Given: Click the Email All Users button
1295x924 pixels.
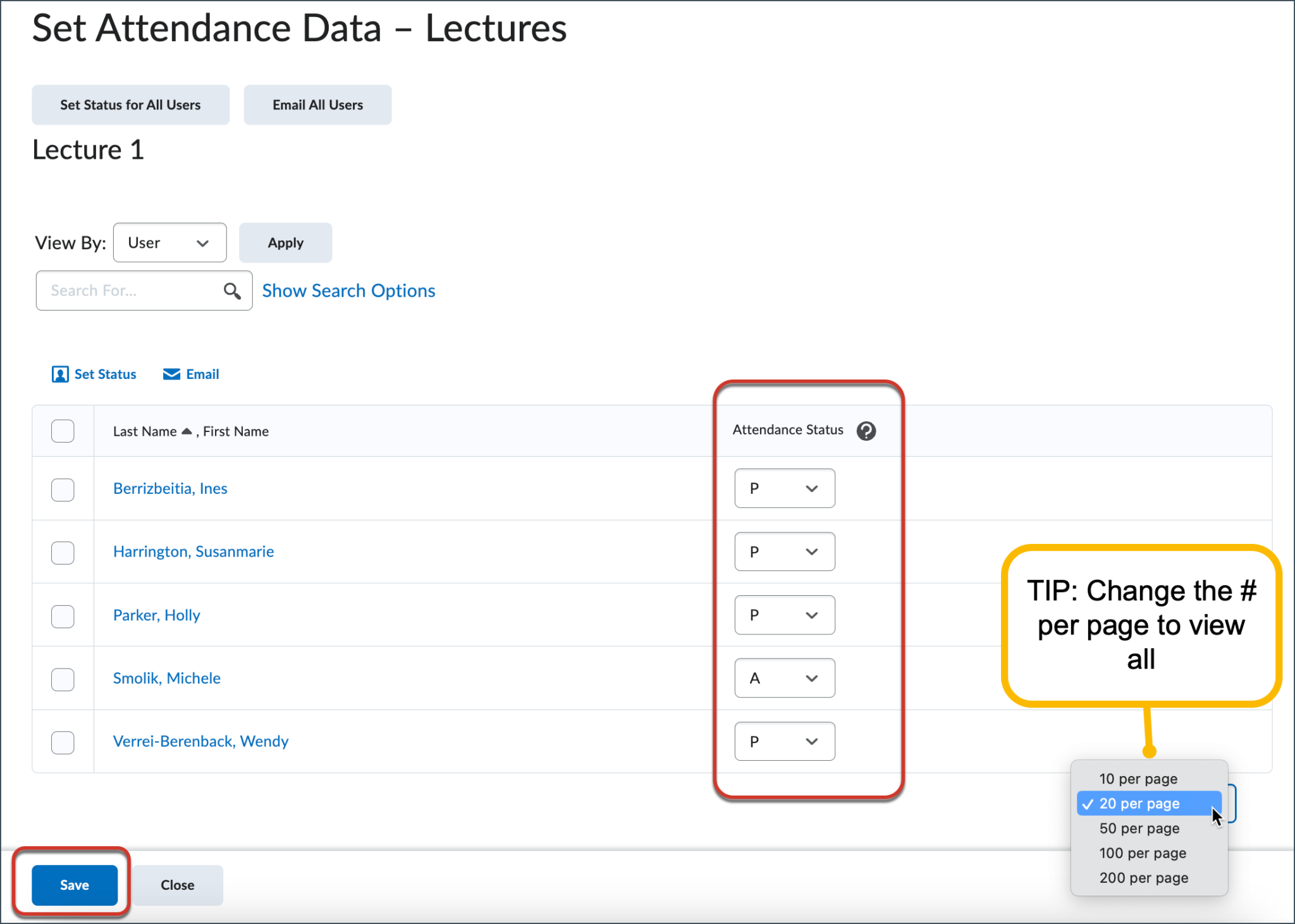Looking at the screenshot, I should tap(317, 104).
